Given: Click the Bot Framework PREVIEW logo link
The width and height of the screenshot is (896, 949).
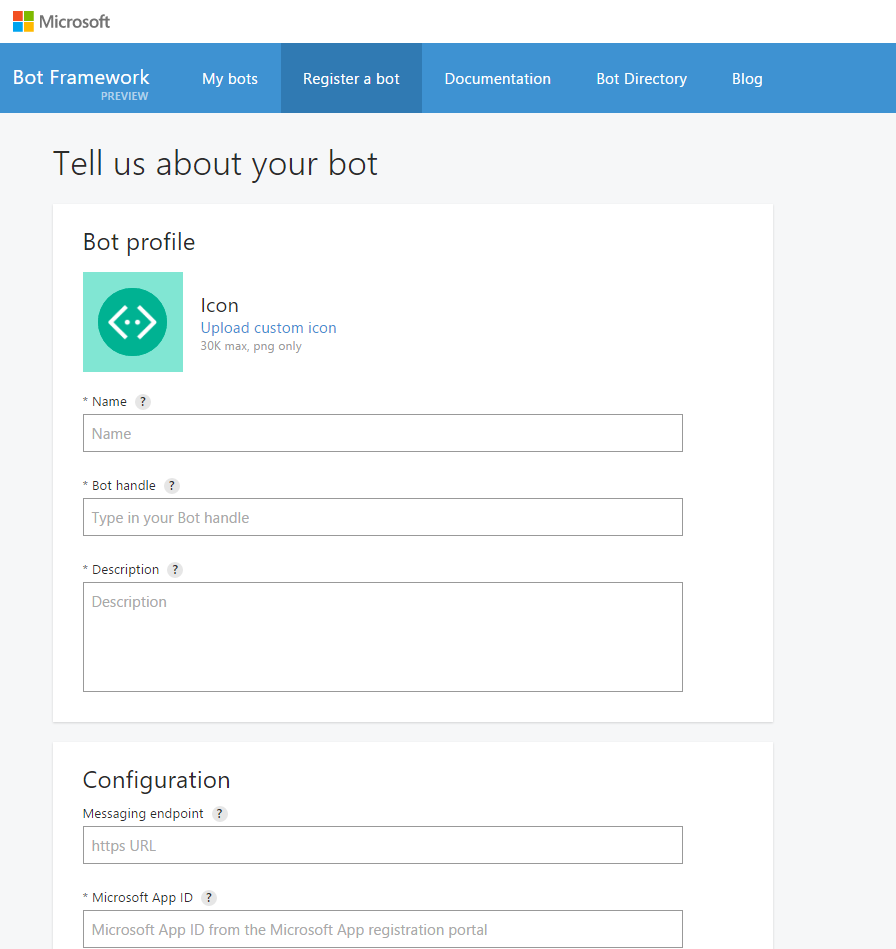Looking at the screenshot, I should pos(80,77).
